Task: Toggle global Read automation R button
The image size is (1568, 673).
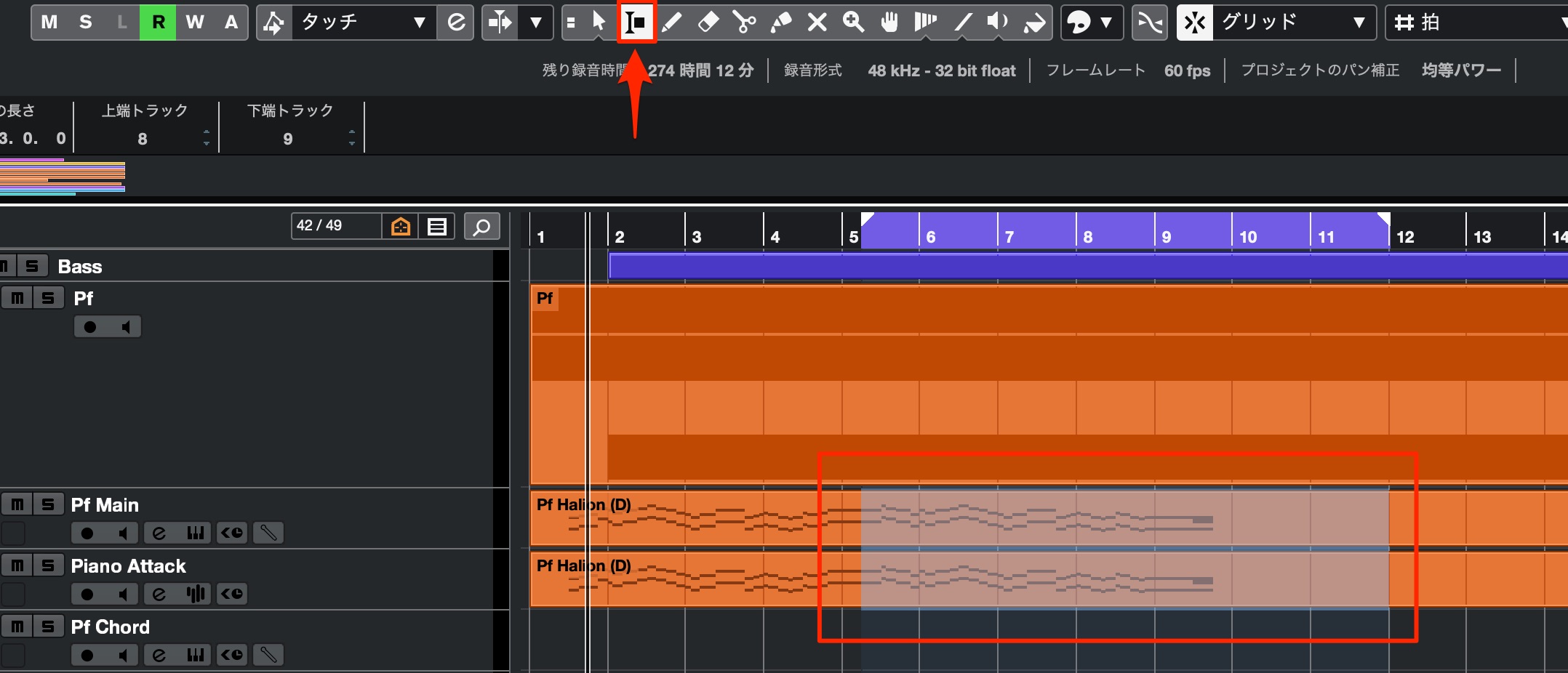Action: [158, 23]
